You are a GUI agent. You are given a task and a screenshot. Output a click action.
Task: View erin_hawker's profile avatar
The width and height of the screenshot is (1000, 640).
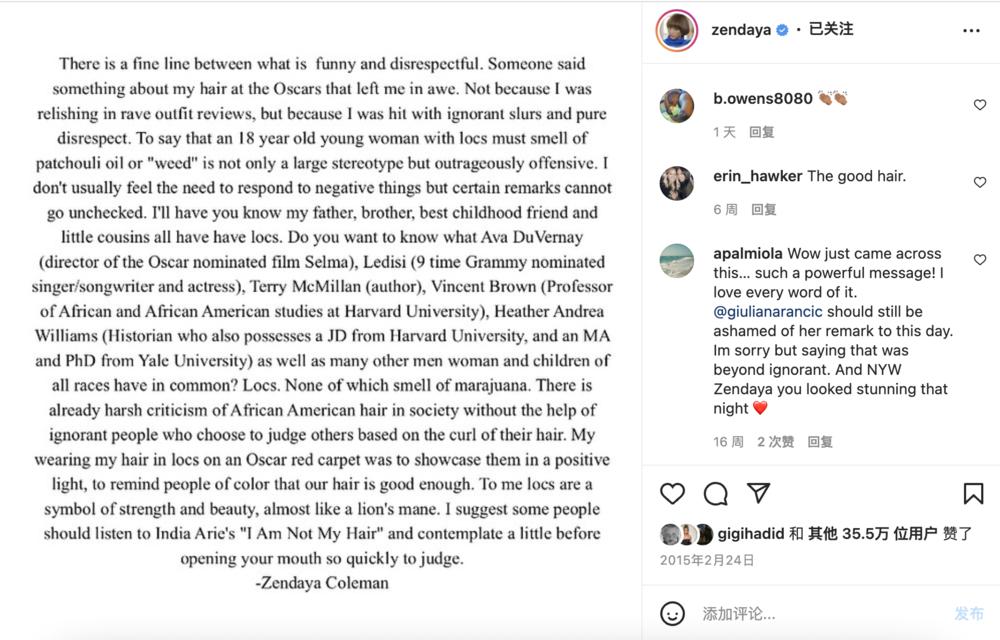tap(677, 183)
